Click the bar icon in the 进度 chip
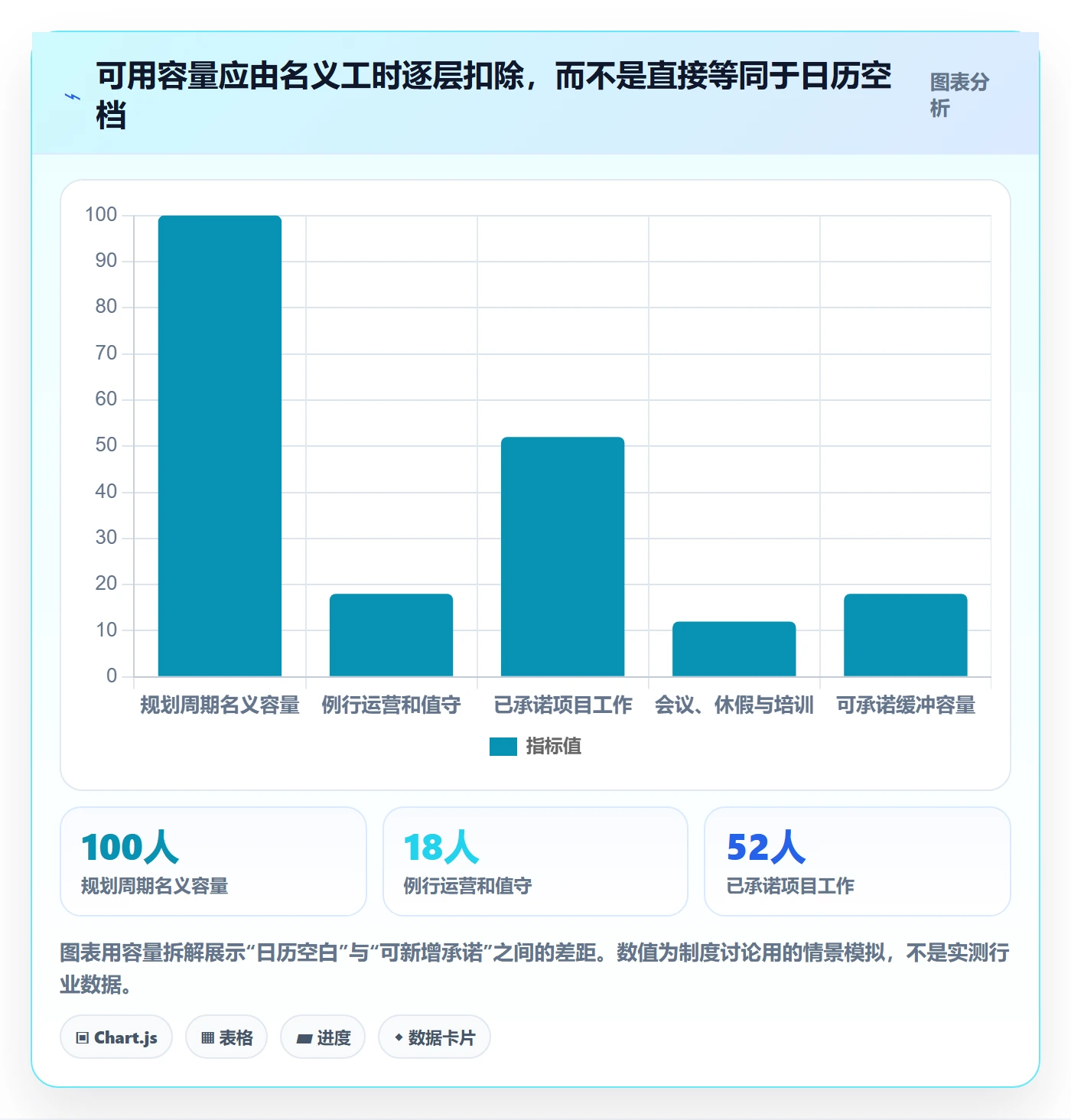1071x1120 pixels. pos(304,1038)
